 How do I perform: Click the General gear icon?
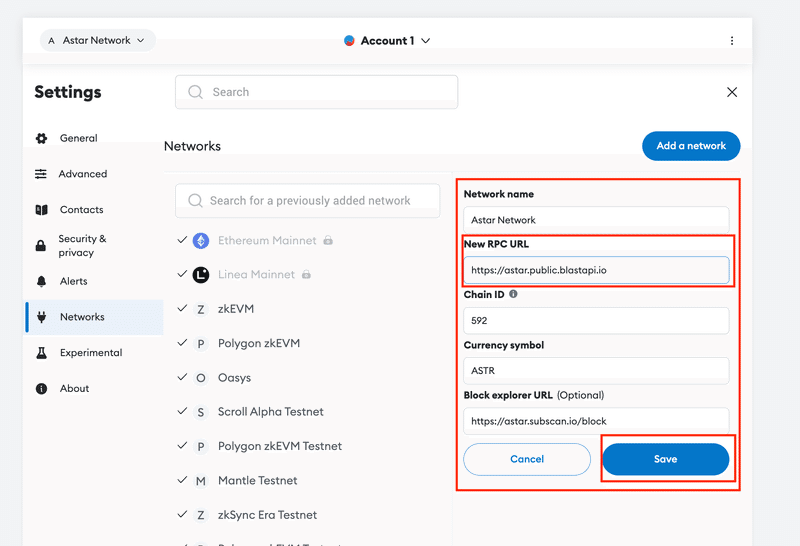click(x=41, y=138)
